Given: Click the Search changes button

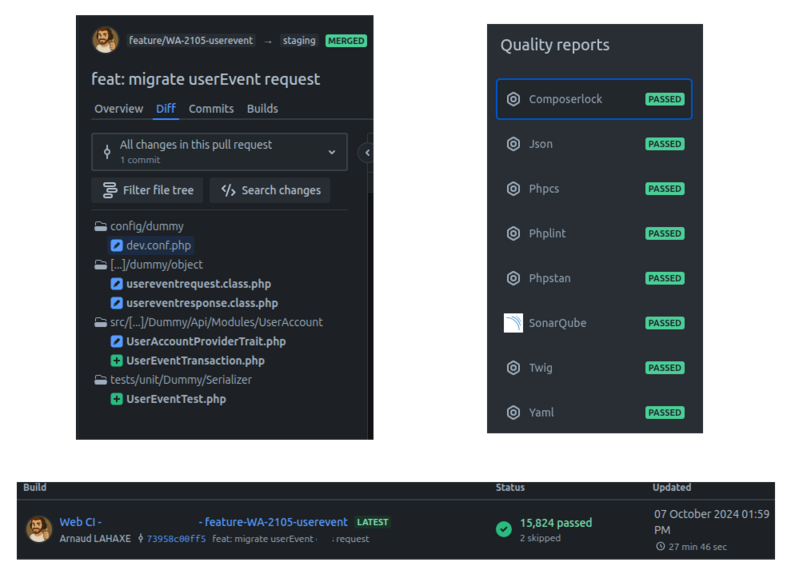Looking at the screenshot, I should 270,190.
